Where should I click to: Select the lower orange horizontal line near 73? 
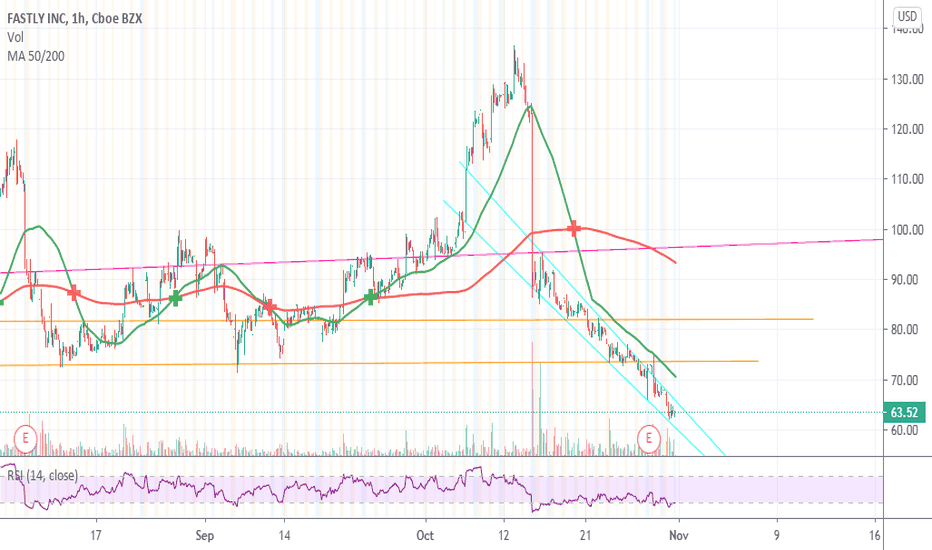click(x=379, y=363)
